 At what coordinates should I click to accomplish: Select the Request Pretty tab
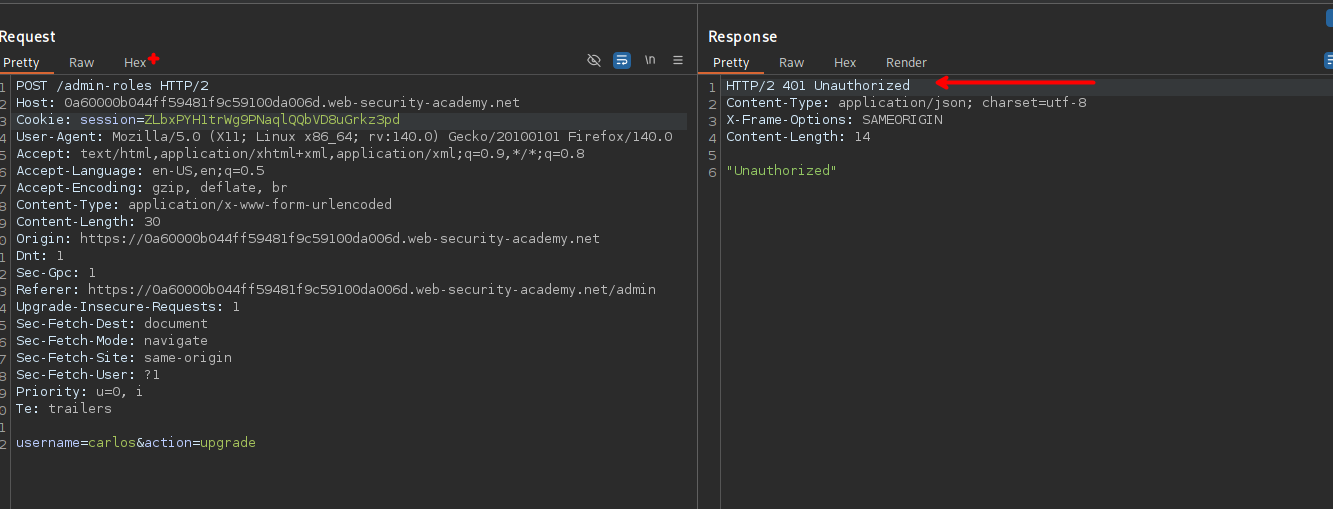coord(21,63)
